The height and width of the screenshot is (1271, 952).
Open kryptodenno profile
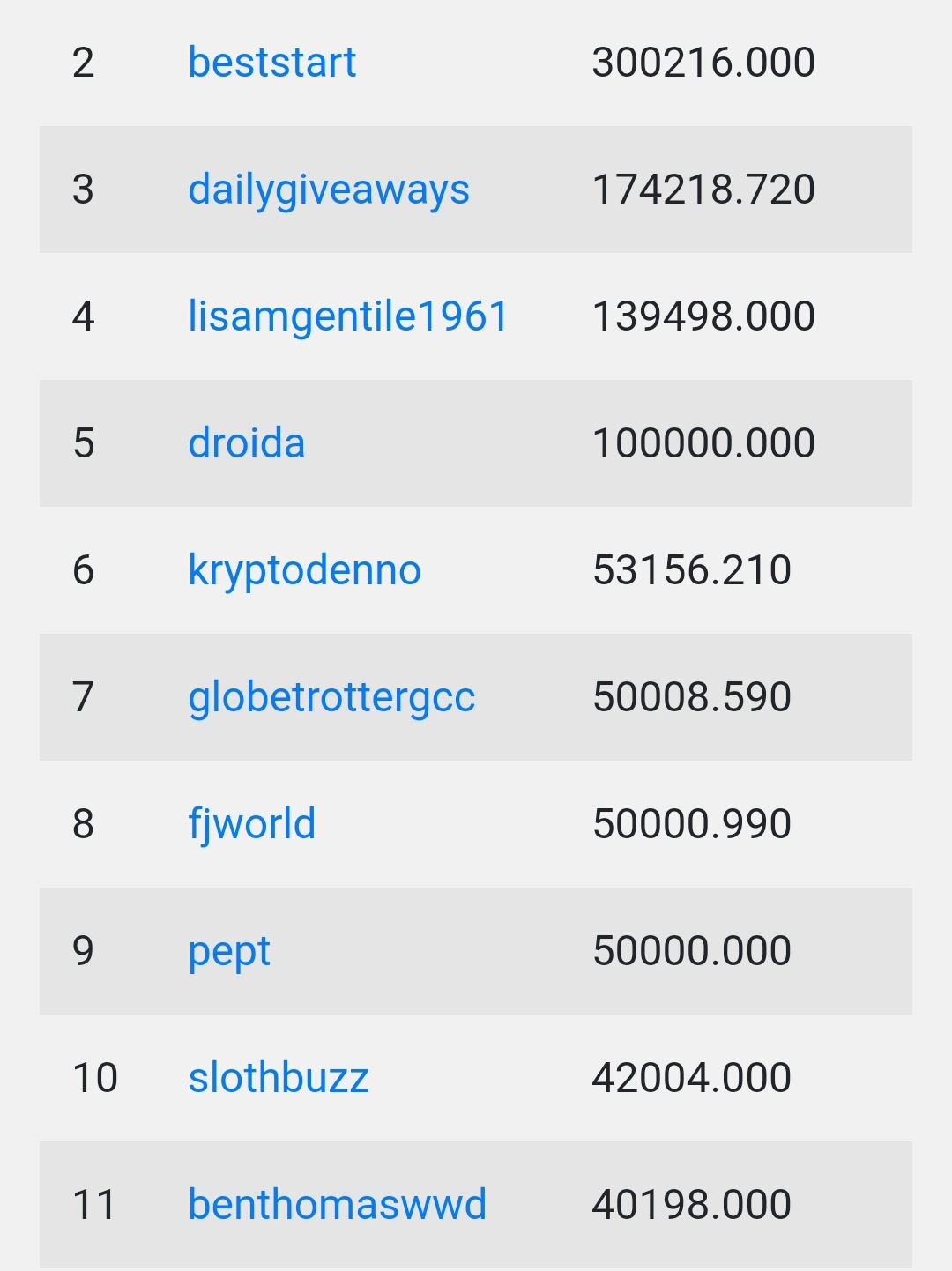[305, 571]
